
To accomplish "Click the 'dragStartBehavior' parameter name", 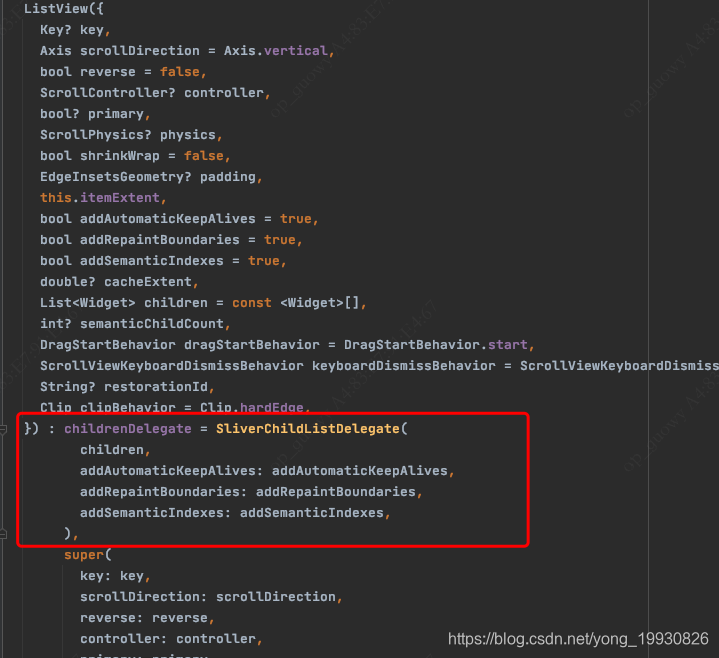I will [x=252, y=345].
